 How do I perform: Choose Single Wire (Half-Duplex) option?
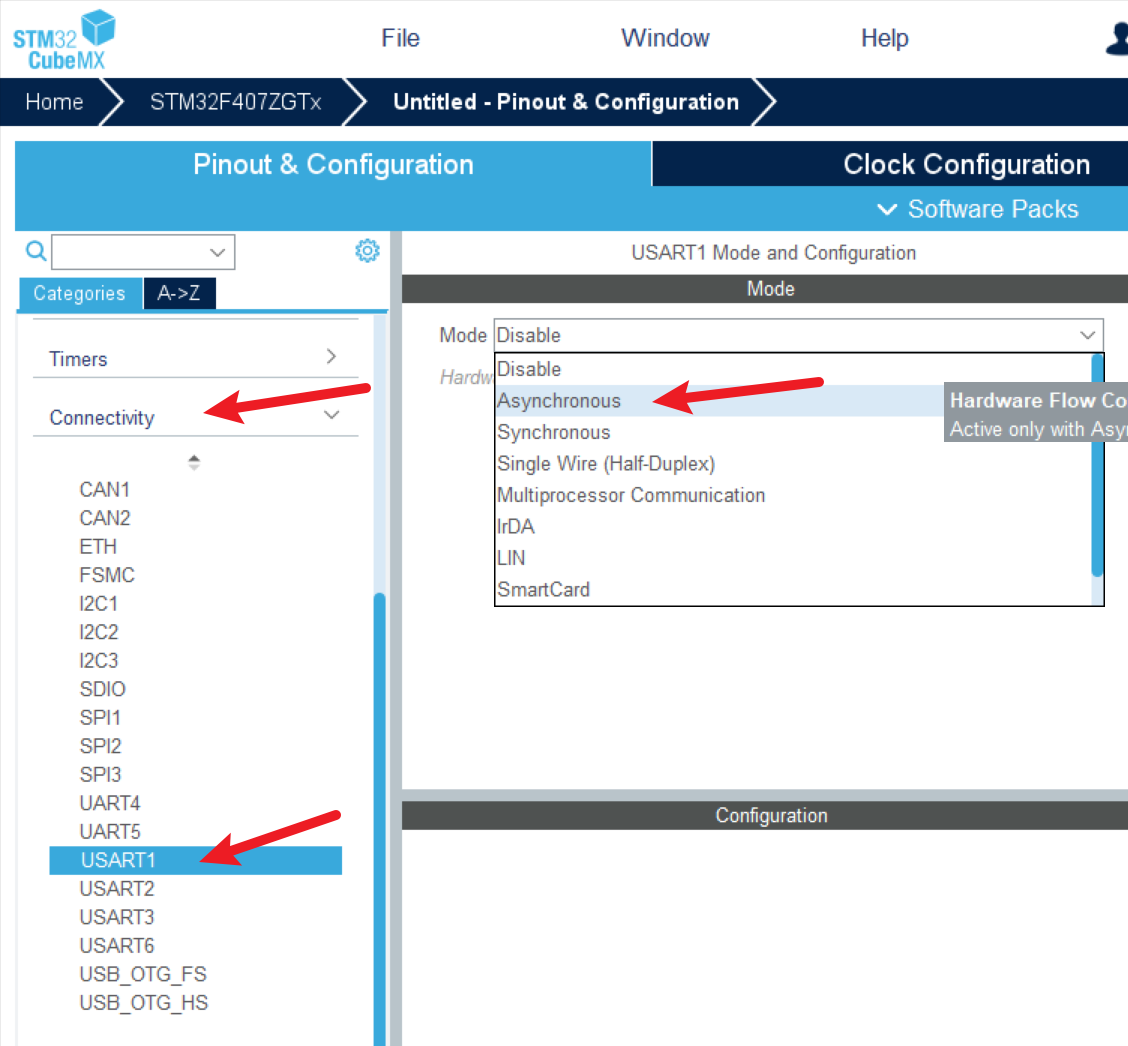[793, 464]
